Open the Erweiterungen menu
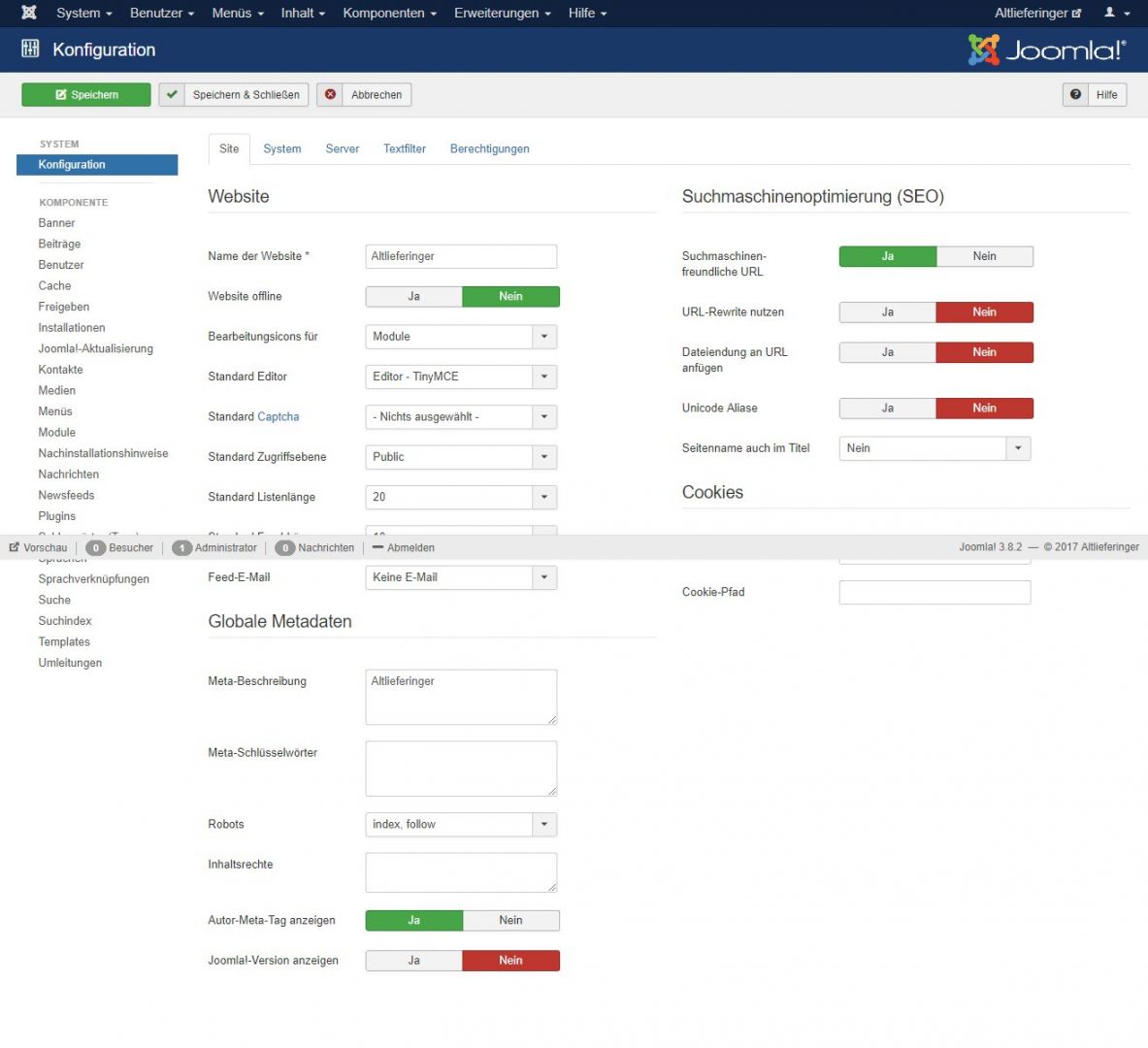 tap(502, 13)
